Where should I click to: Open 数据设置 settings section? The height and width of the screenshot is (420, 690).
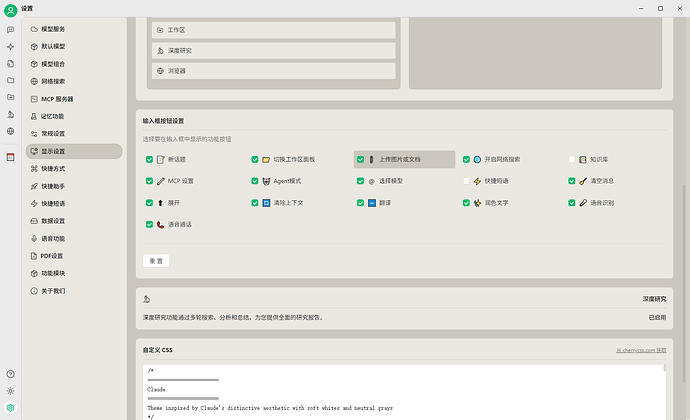[73, 221]
